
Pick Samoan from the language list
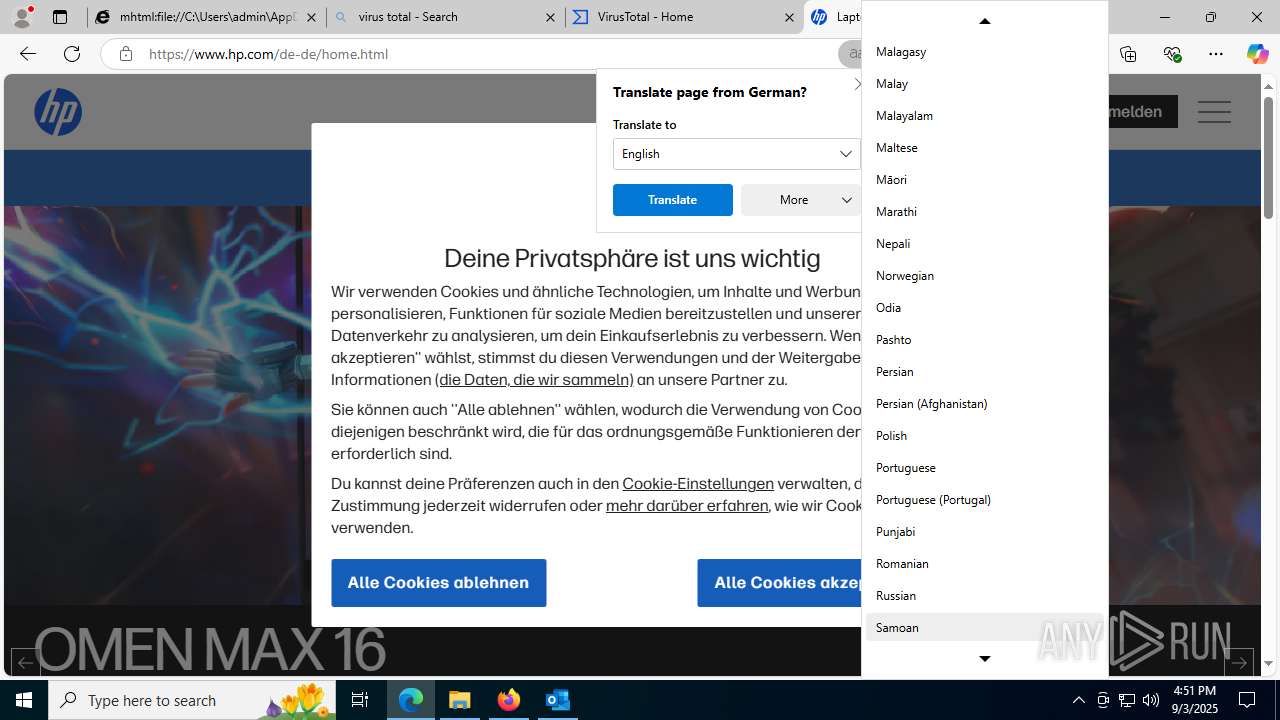coord(984,627)
